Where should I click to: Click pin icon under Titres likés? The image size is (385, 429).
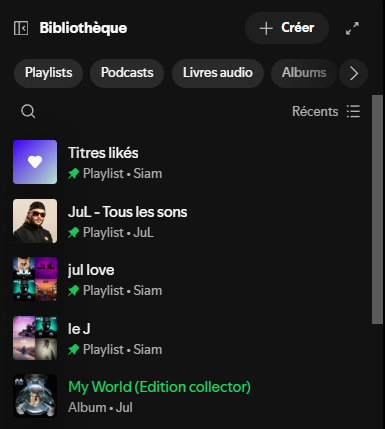73,174
